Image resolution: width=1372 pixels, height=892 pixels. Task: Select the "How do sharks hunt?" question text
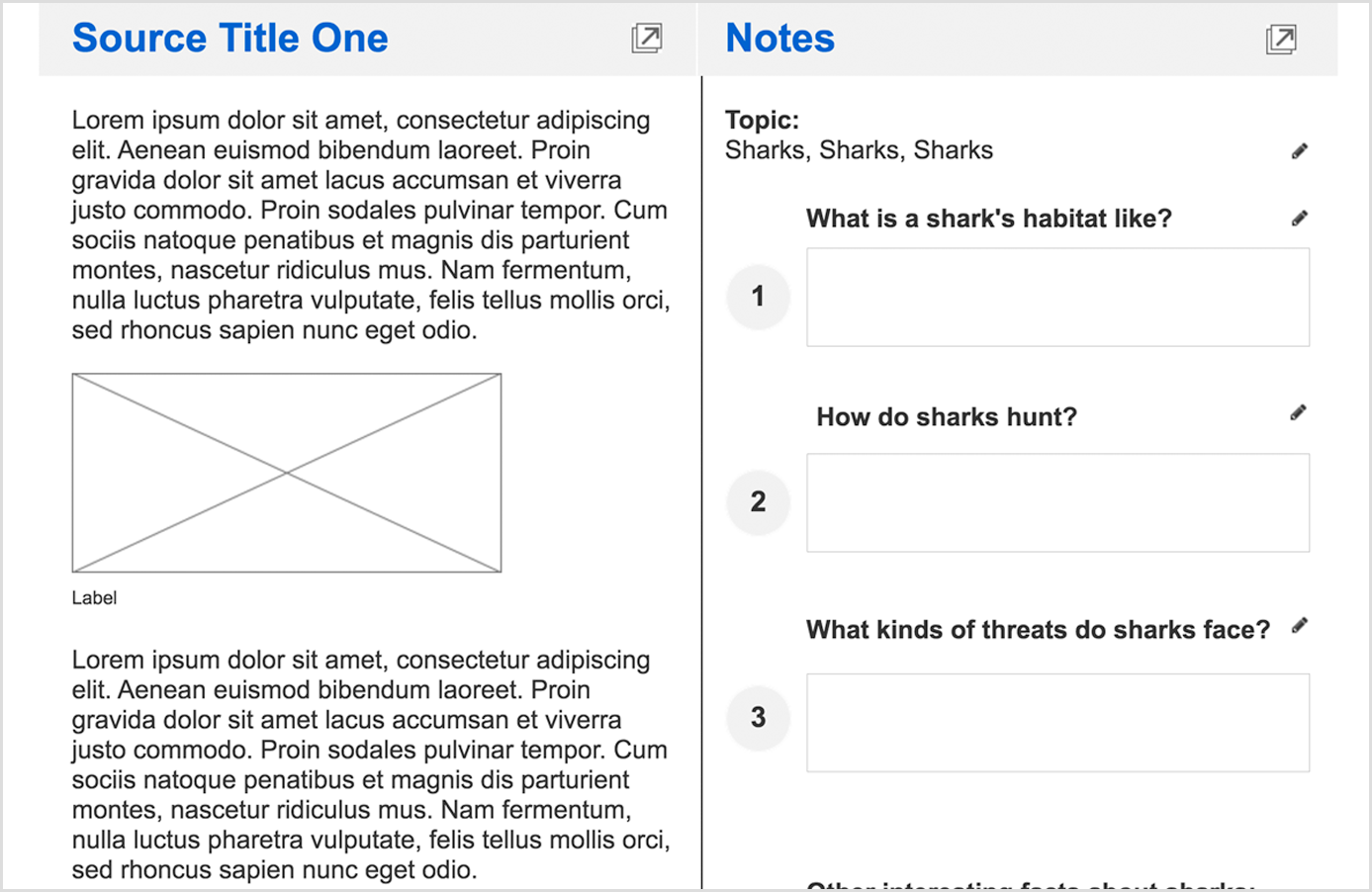pos(946,417)
